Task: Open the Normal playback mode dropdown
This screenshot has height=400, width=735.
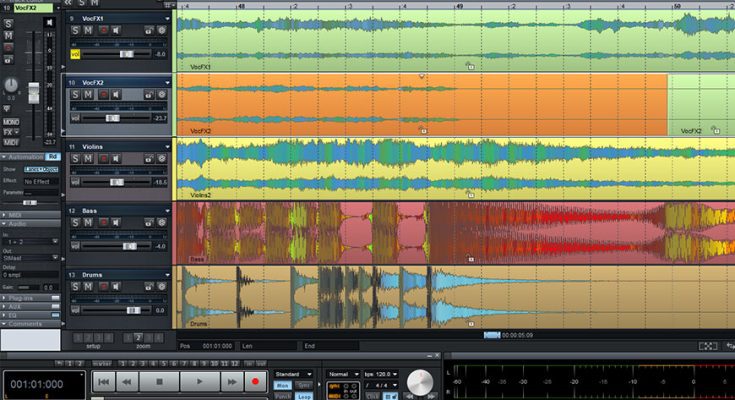Action: click(x=344, y=373)
